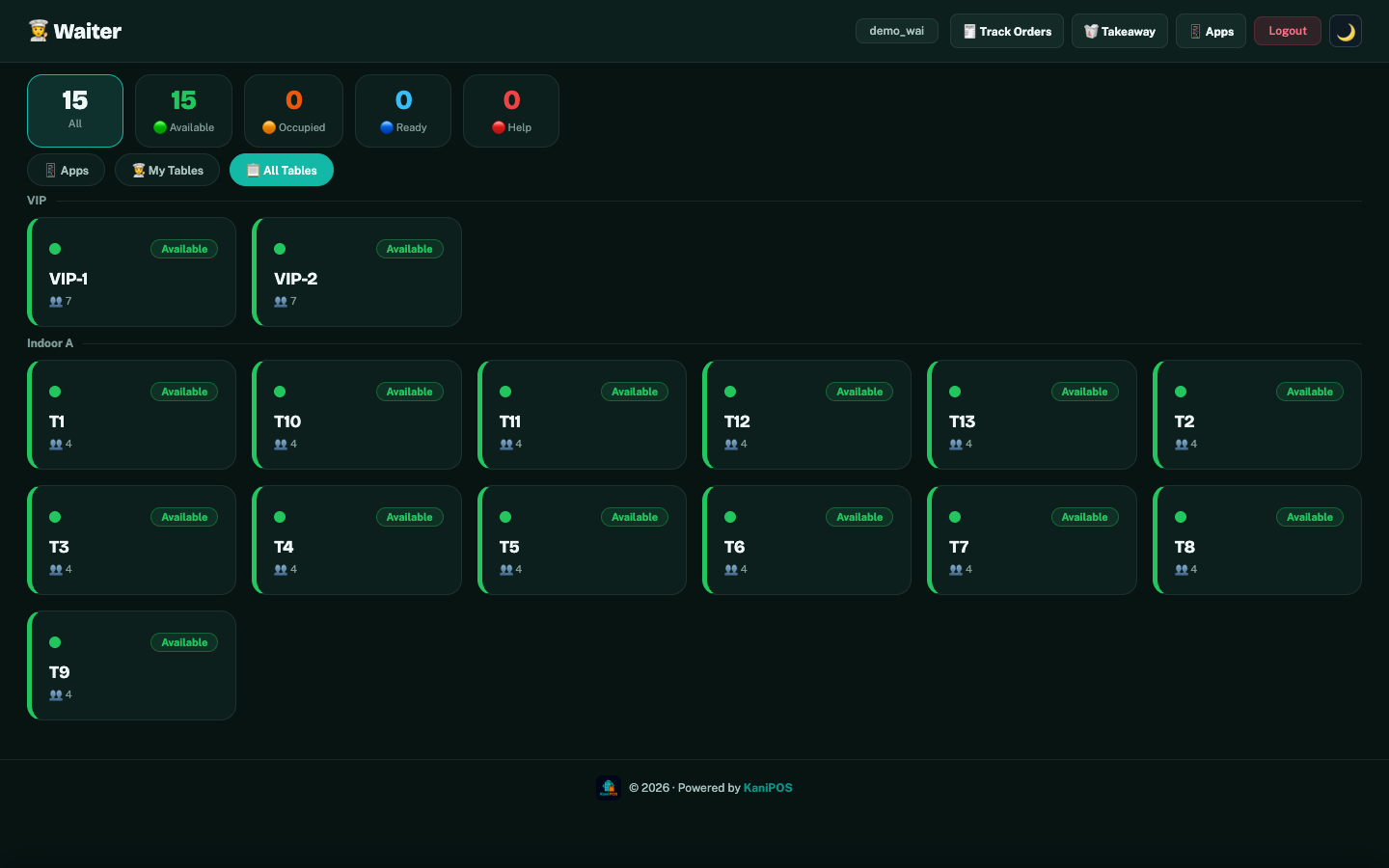Select table T11
Screen dimensions: 1389x868
[582, 415]
